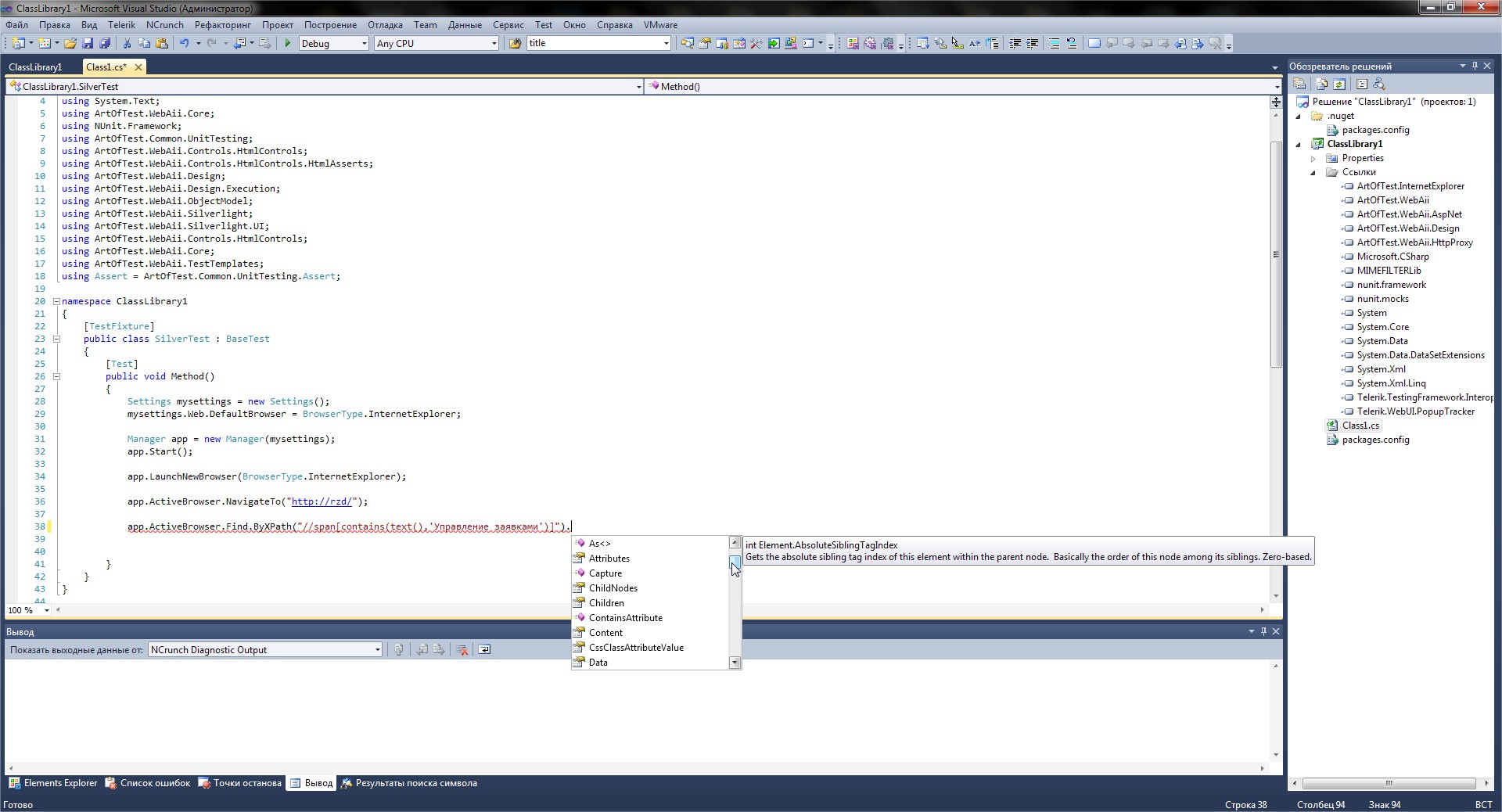This screenshot has height=812, width=1502.
Task: Click the IntelliSense list scrollbar thumb
Action: point(735,561)
